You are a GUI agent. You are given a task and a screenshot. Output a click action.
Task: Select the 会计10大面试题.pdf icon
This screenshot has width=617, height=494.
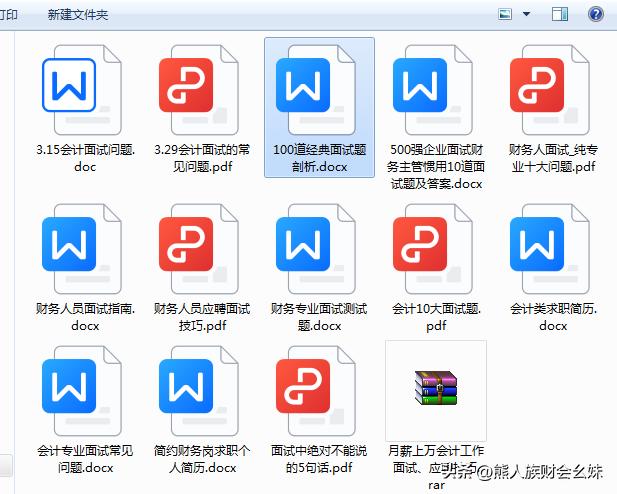[432, 249]
